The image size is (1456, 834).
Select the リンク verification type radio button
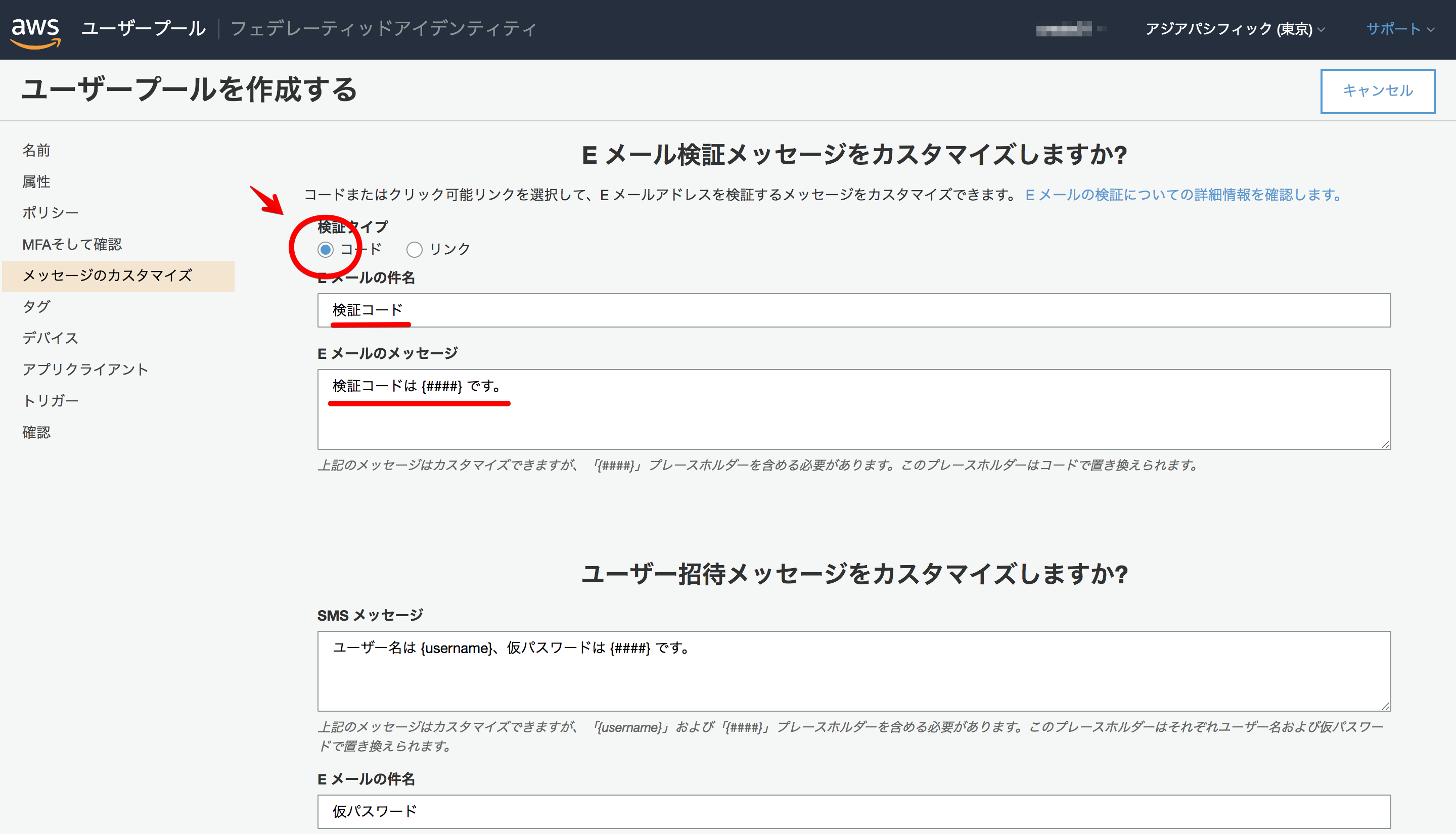click(x=414, y=250)
